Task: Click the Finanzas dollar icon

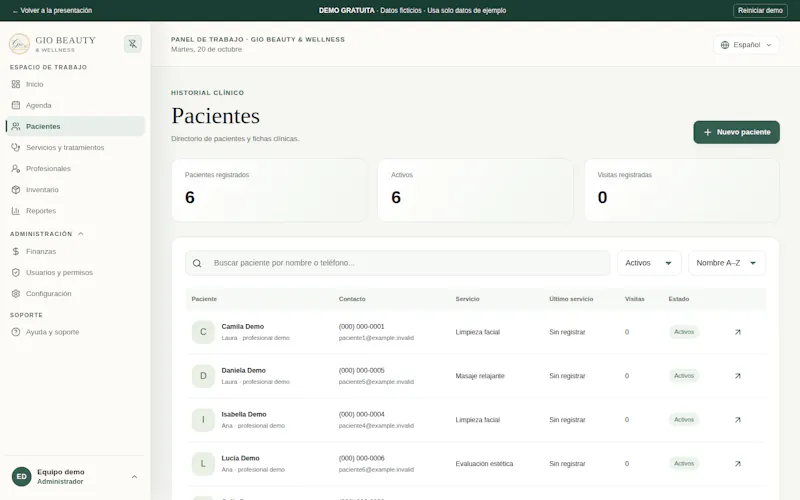Action: click(16, 252)
